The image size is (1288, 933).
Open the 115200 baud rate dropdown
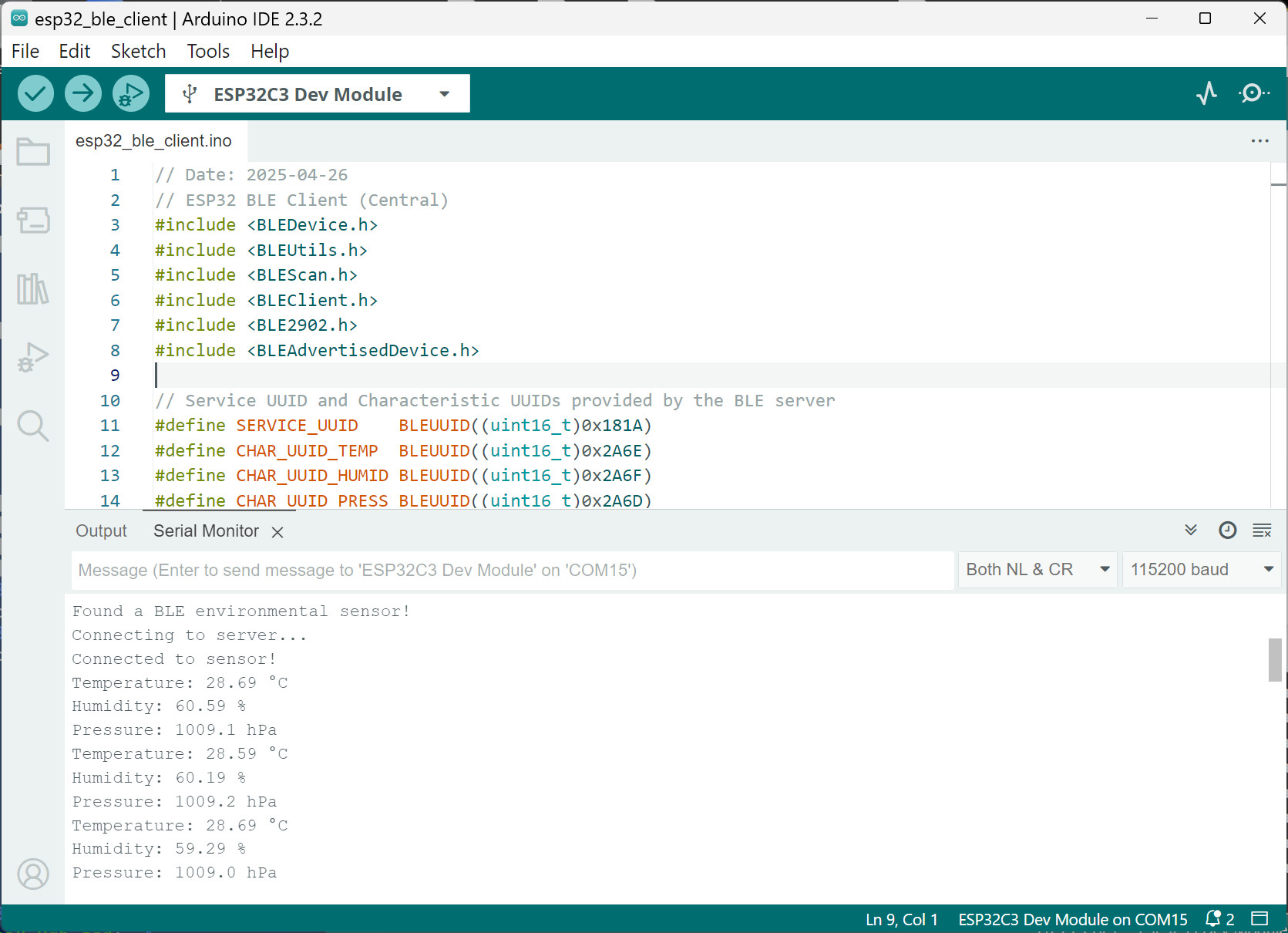click(1202, 570)
